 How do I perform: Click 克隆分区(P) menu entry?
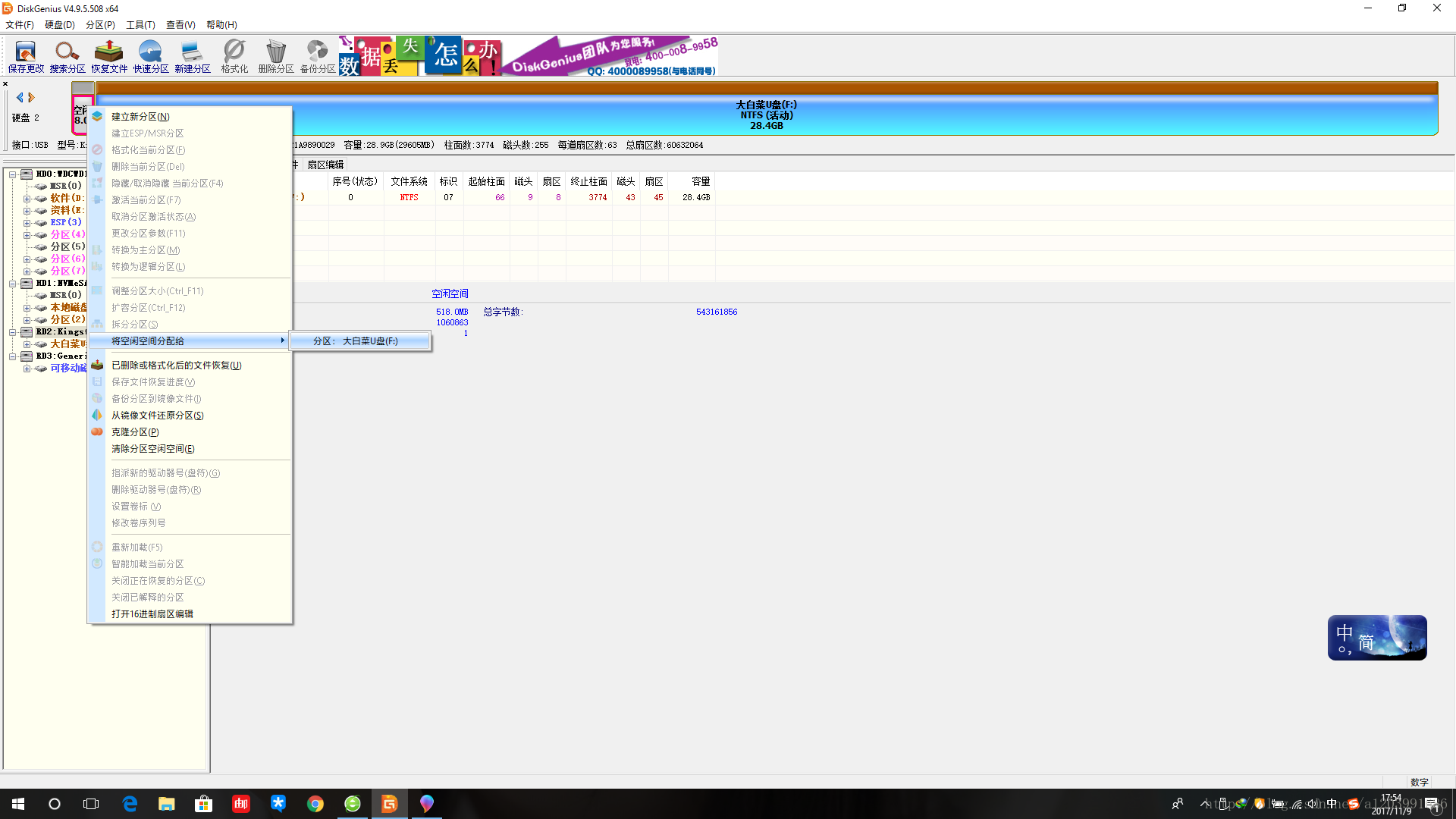135,432
